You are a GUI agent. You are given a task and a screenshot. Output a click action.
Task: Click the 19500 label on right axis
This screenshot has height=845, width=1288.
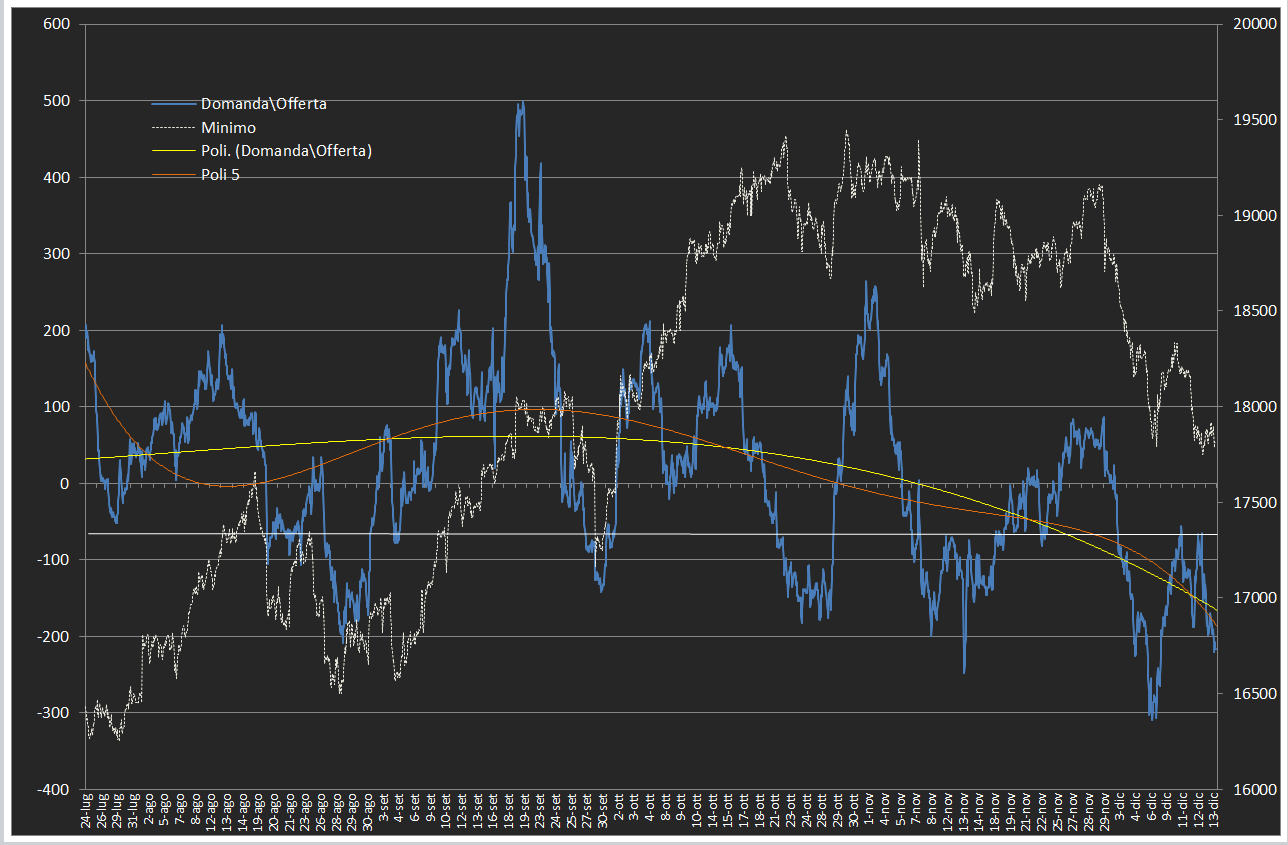1254,120
